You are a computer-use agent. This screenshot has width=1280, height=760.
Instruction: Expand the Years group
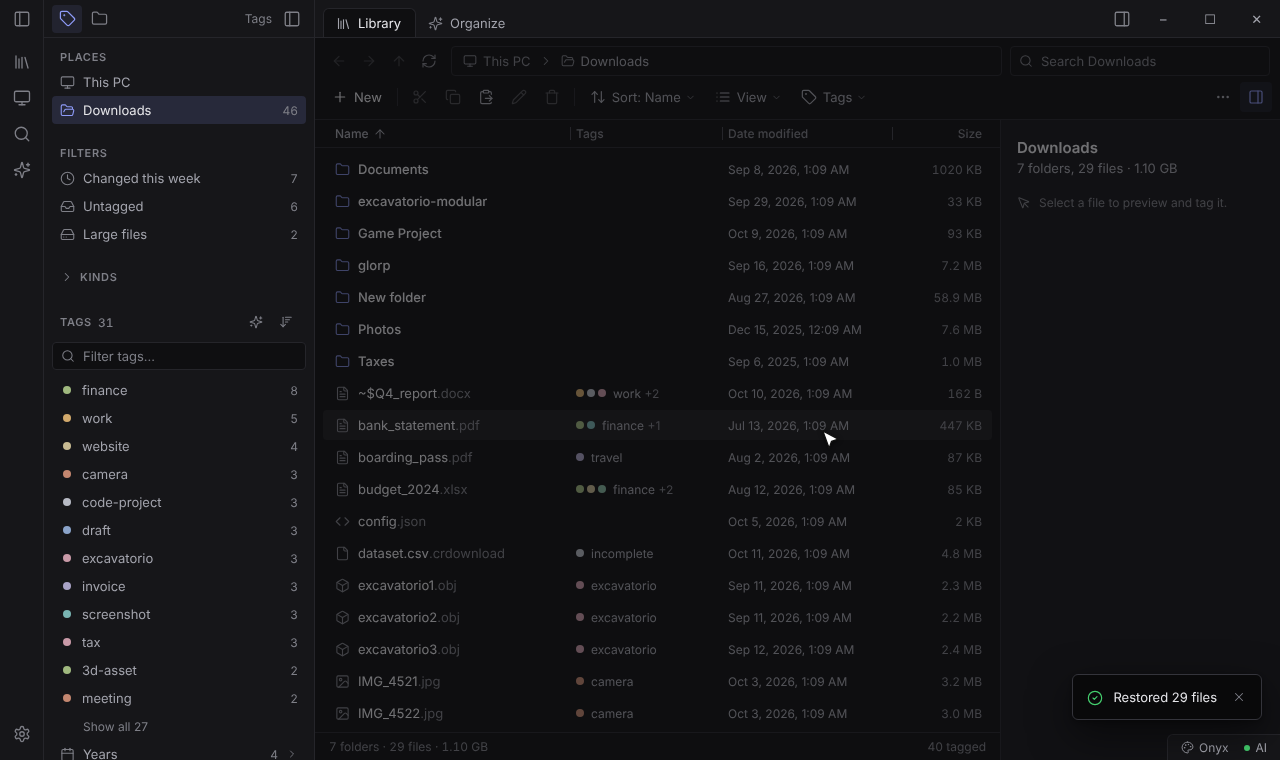tap(179, 754)
